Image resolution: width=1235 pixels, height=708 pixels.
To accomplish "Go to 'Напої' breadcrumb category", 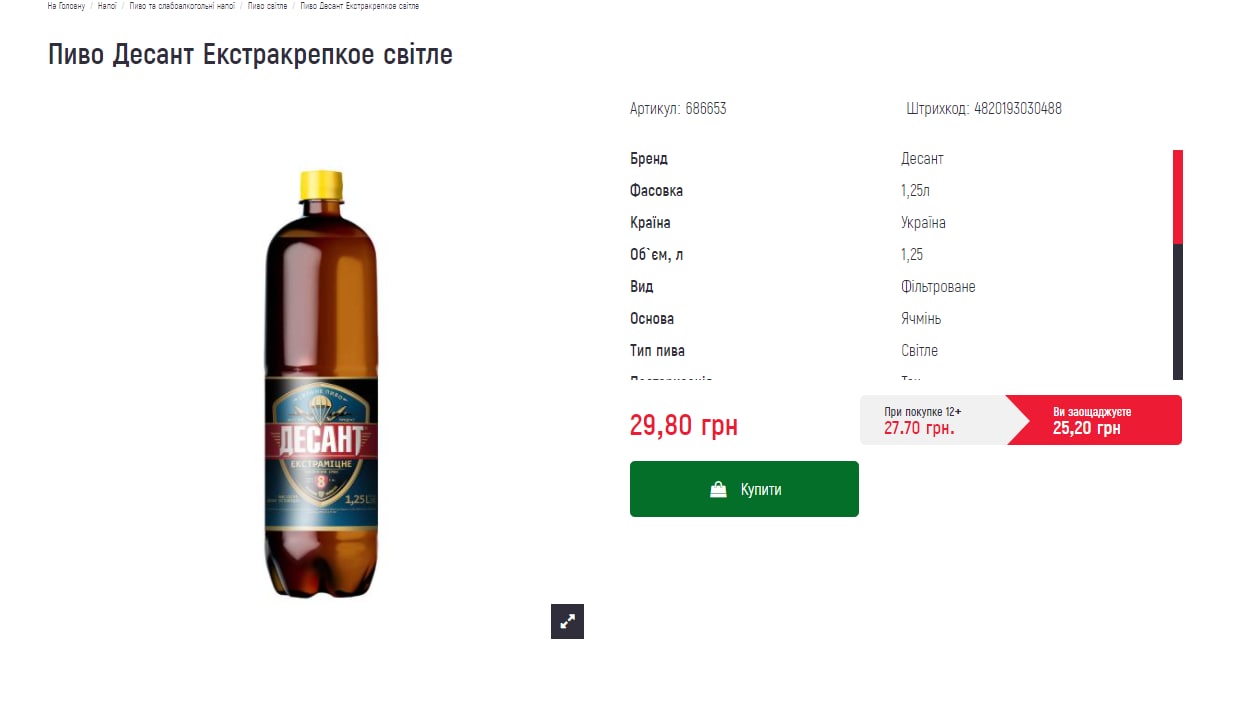I will (x=108, y=6).
